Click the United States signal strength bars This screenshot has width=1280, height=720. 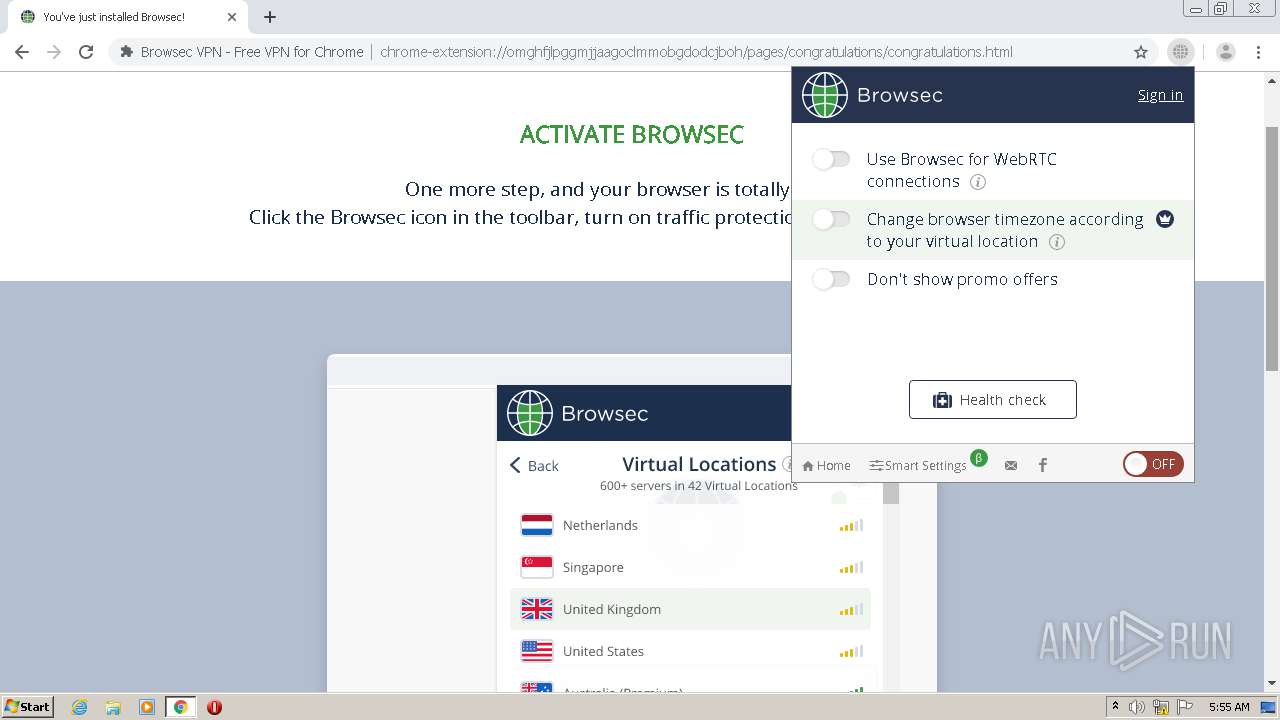coord(851,651)
